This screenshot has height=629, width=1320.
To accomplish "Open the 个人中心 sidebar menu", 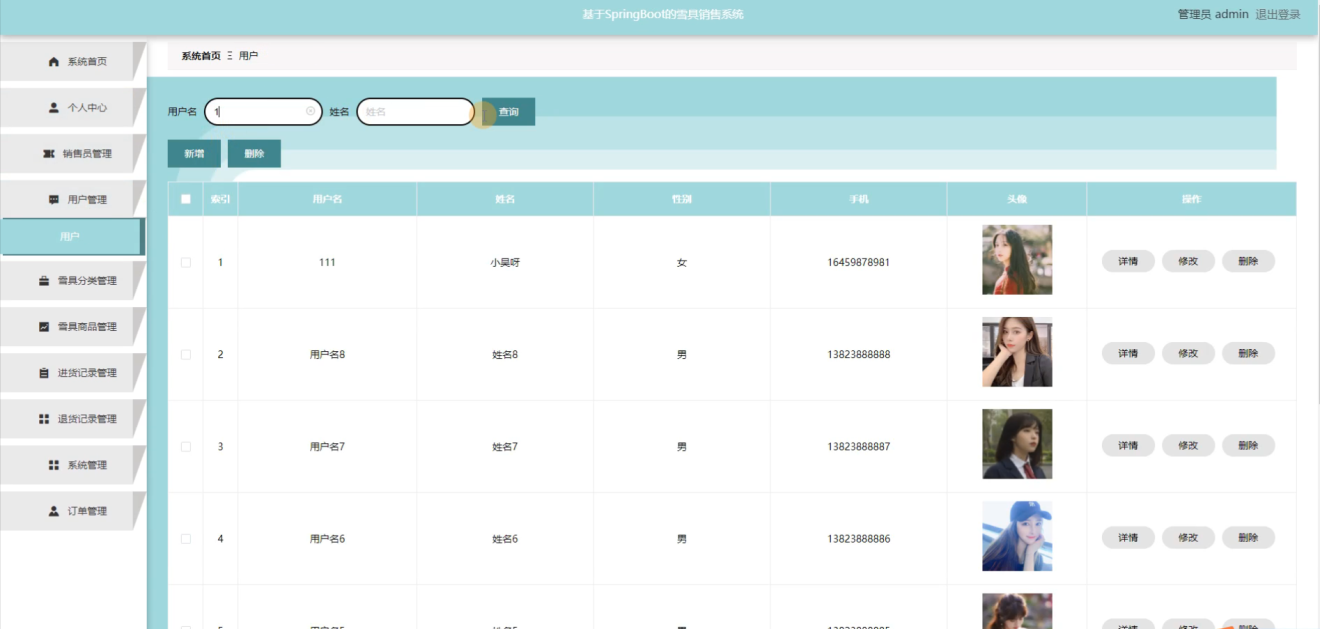I will pos(73,108).
